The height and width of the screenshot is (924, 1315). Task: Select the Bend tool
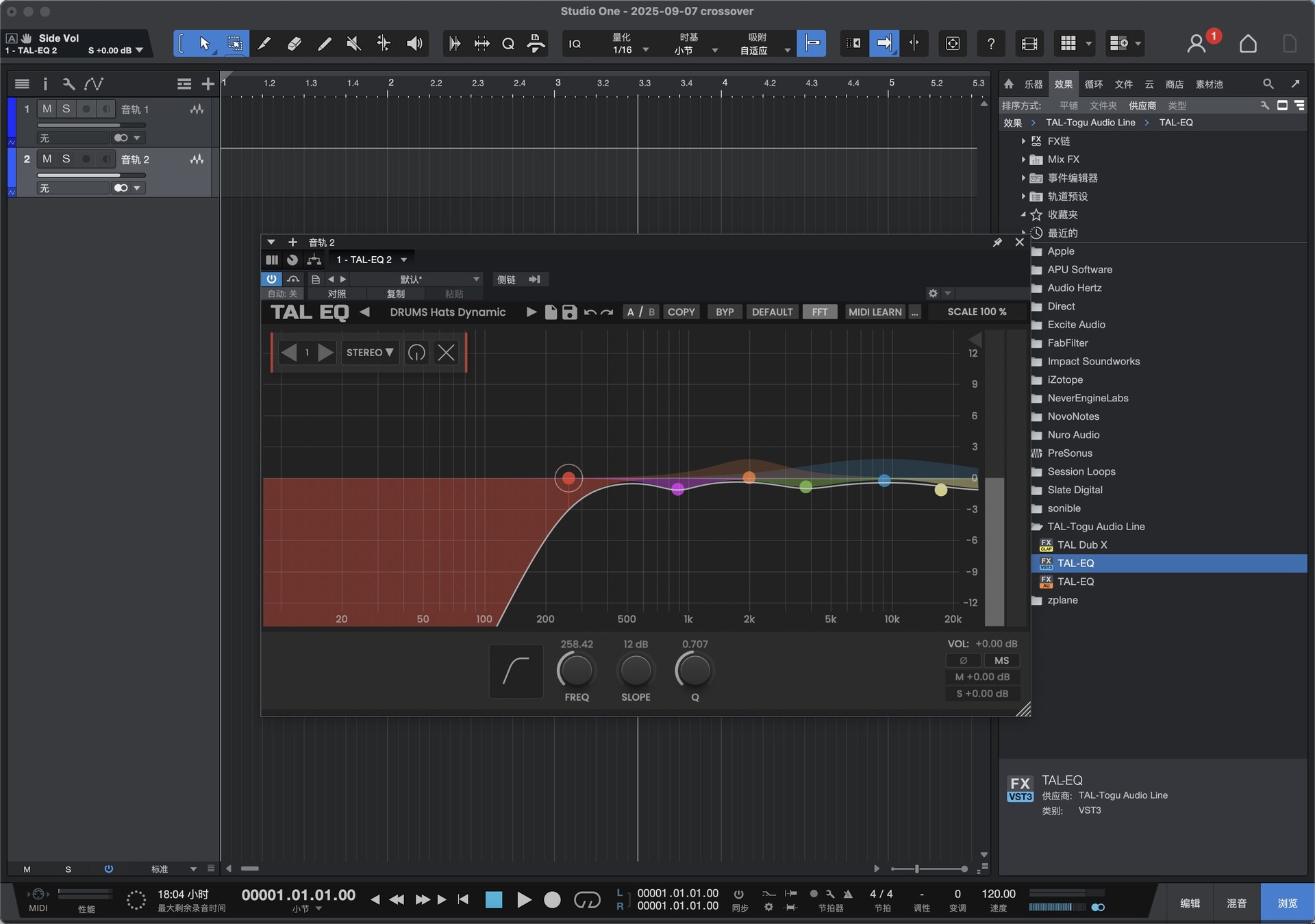coord(384,44)
